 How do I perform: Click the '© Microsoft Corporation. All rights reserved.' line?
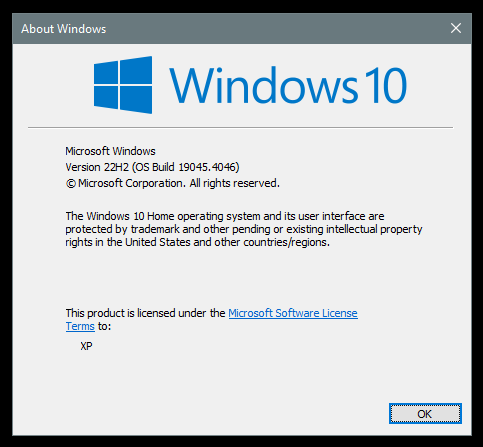click(x=173, y=183)
